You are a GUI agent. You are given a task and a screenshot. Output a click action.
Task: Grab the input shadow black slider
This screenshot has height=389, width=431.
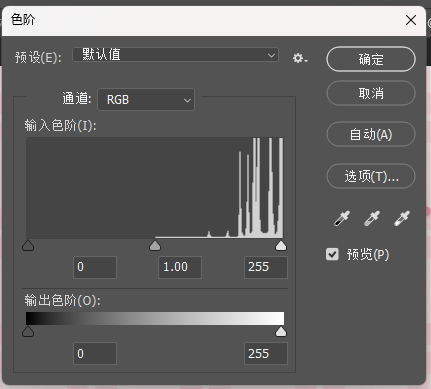(28, 246)
